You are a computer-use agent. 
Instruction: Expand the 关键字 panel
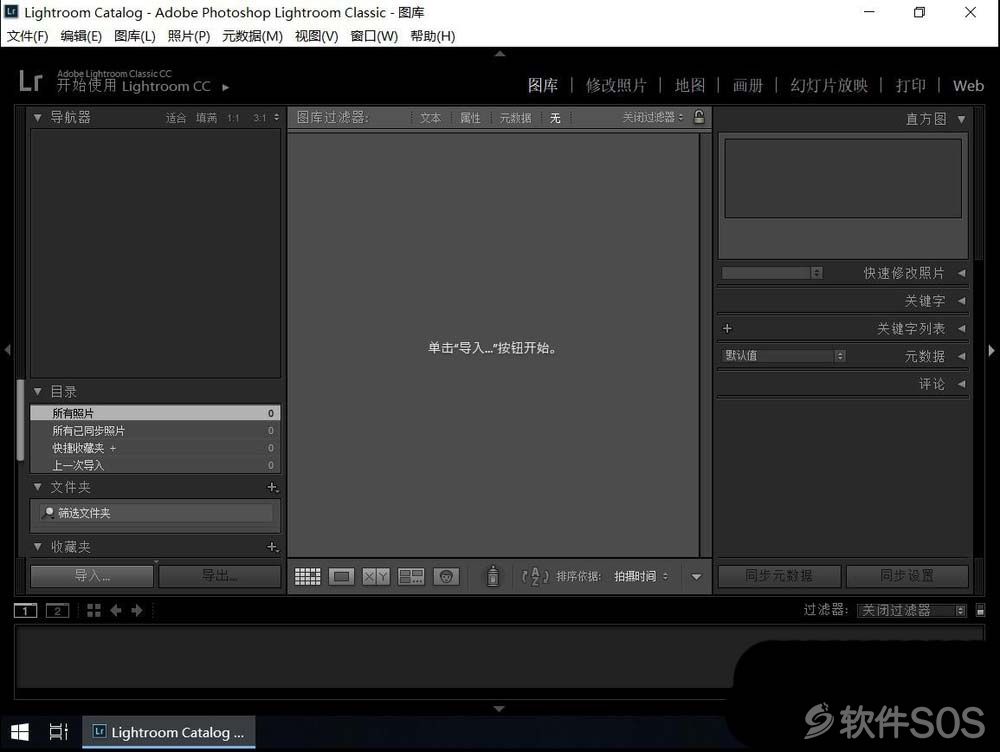click(961, 300)
